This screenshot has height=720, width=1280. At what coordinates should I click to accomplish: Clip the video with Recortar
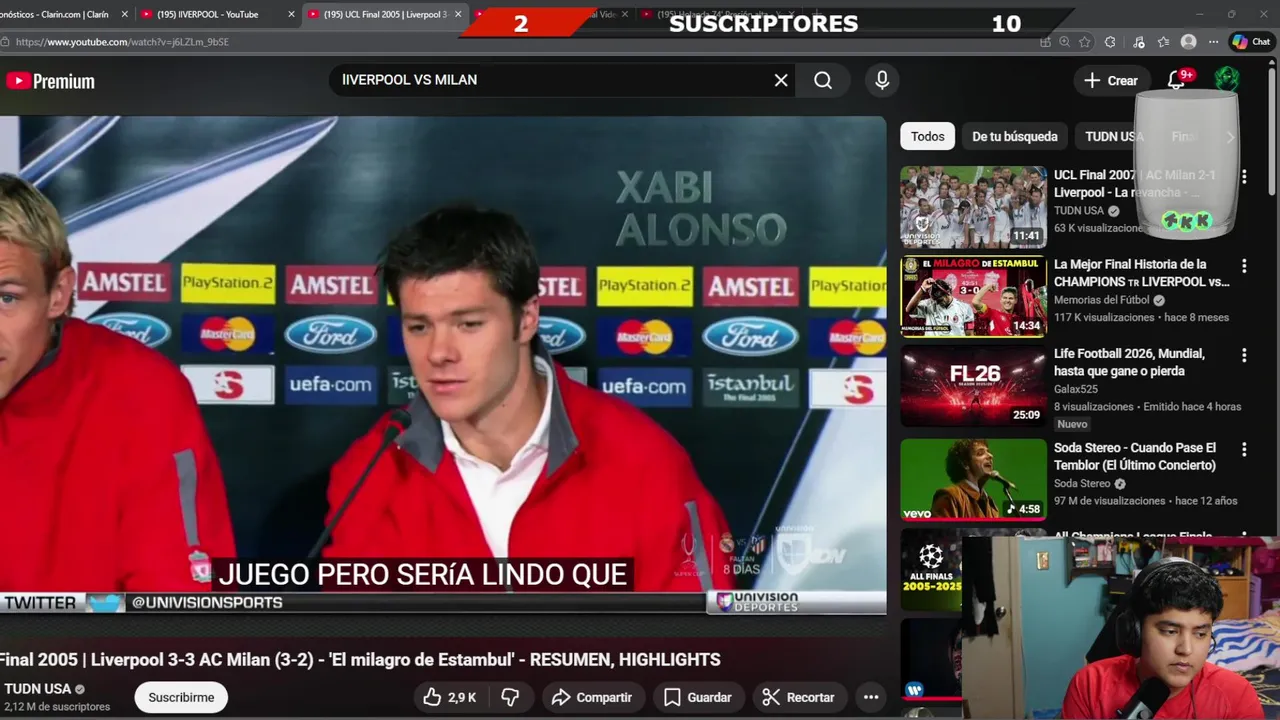coord(798,697)
